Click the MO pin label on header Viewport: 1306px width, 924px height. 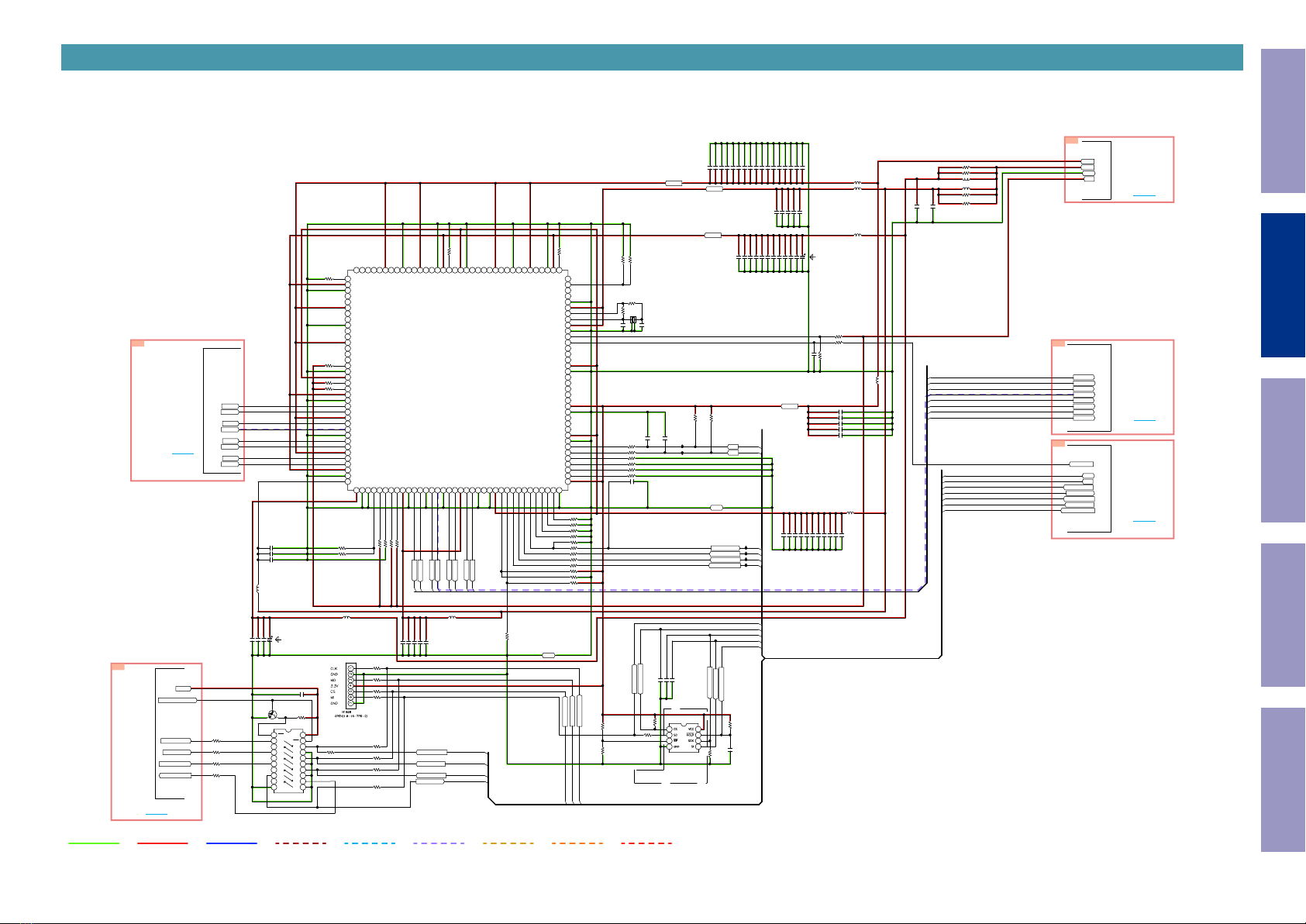point(333,680)
